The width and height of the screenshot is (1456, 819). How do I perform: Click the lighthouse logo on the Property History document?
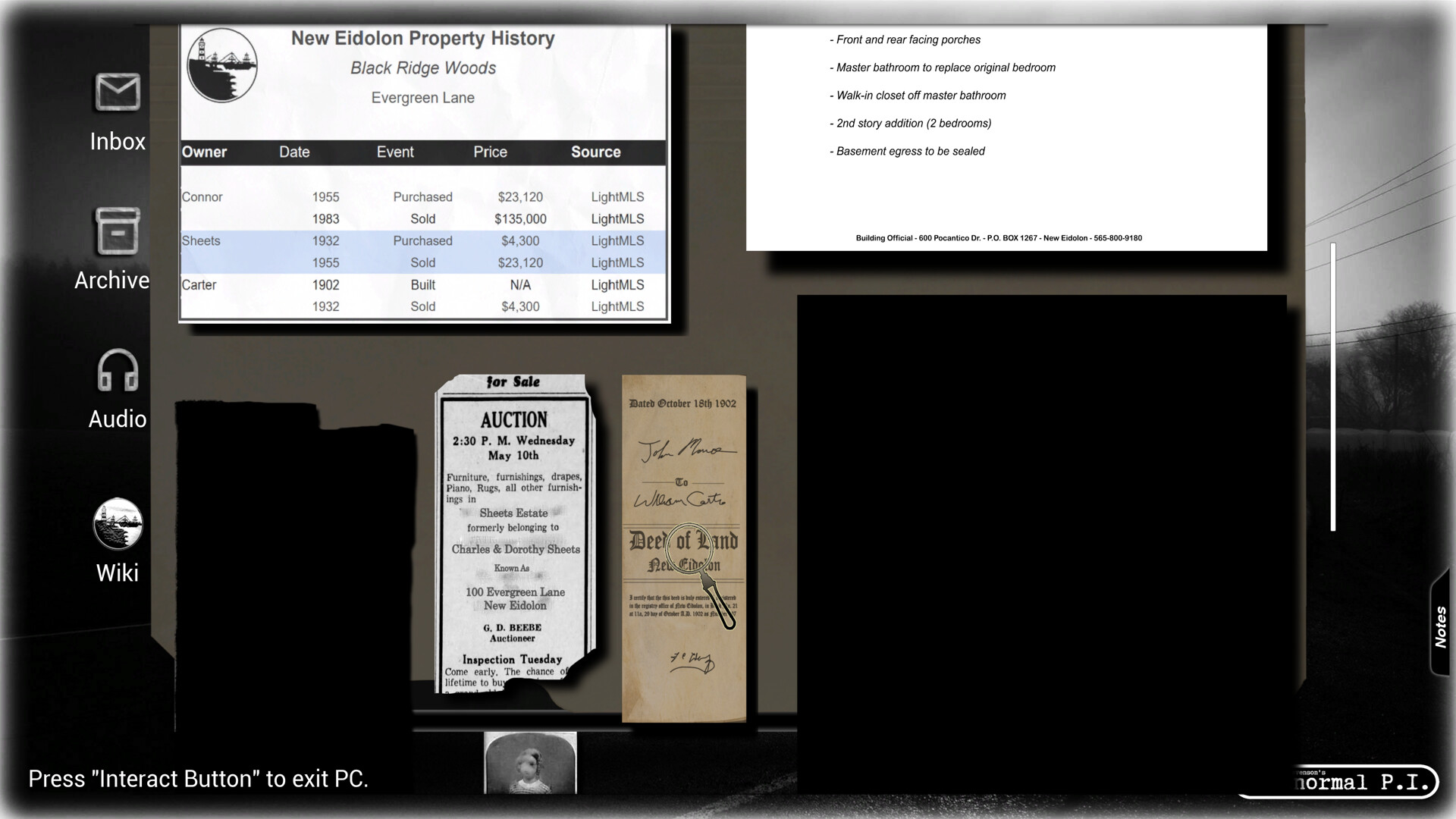point(222,67)
